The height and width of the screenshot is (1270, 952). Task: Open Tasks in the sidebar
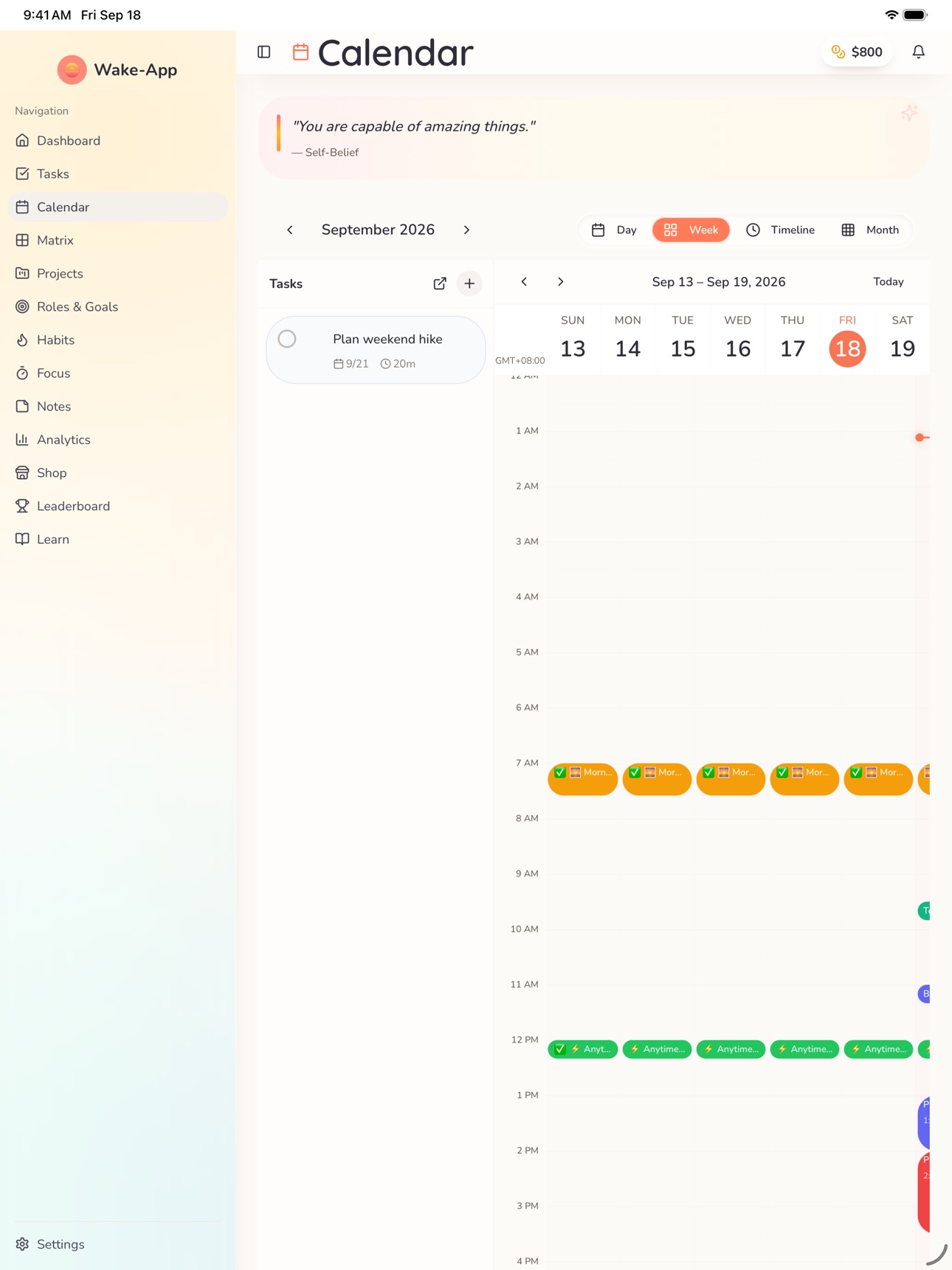(x=118, y=174)
